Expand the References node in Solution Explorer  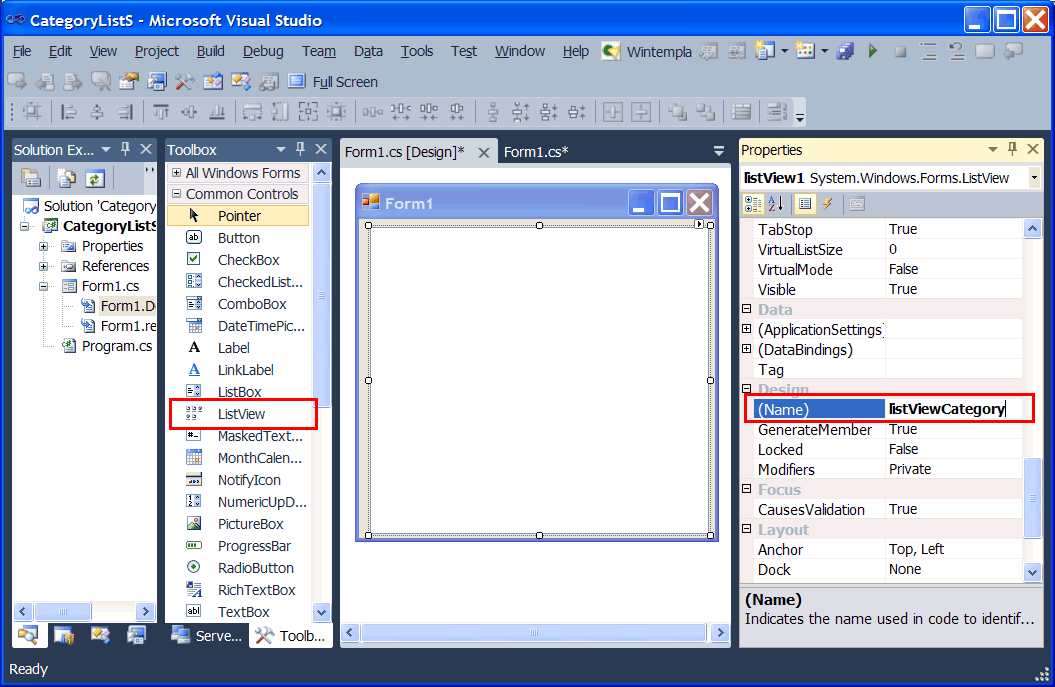click(44, 266)
